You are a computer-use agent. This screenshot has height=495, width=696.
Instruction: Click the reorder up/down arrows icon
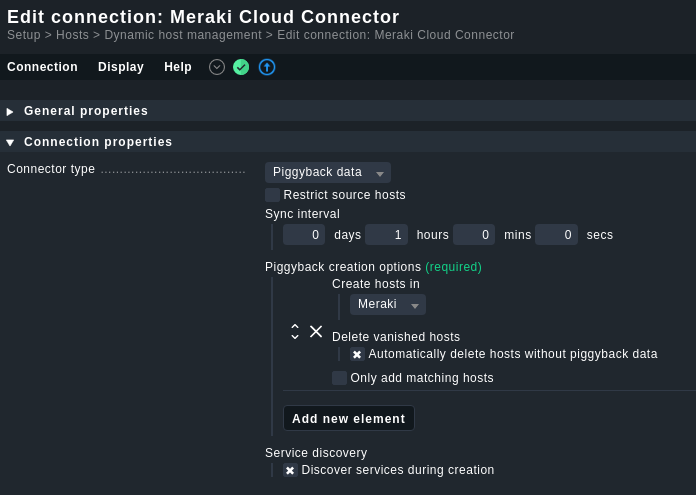pos(295,332)
